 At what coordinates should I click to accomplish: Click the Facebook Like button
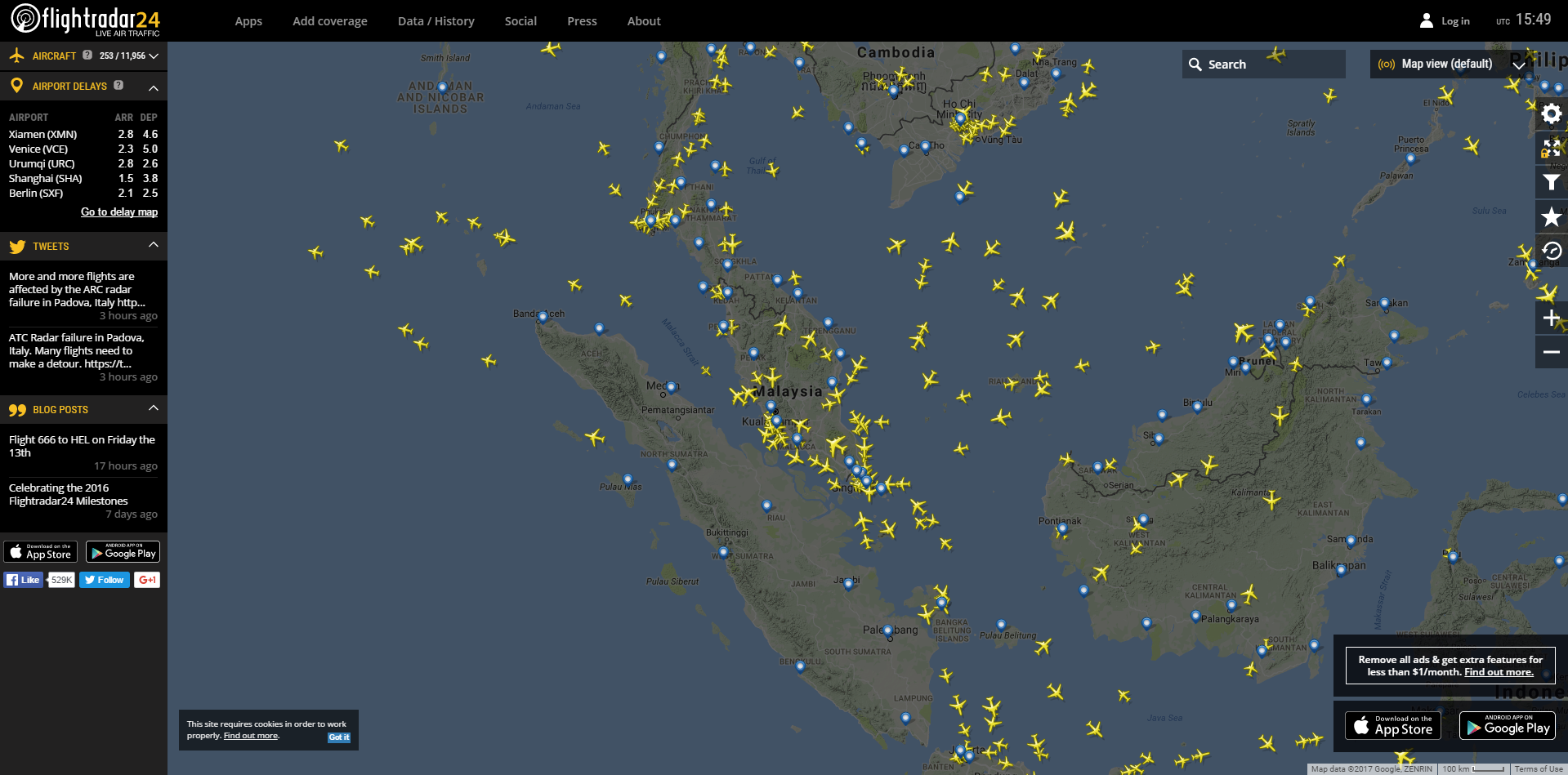tap(24, 580)
